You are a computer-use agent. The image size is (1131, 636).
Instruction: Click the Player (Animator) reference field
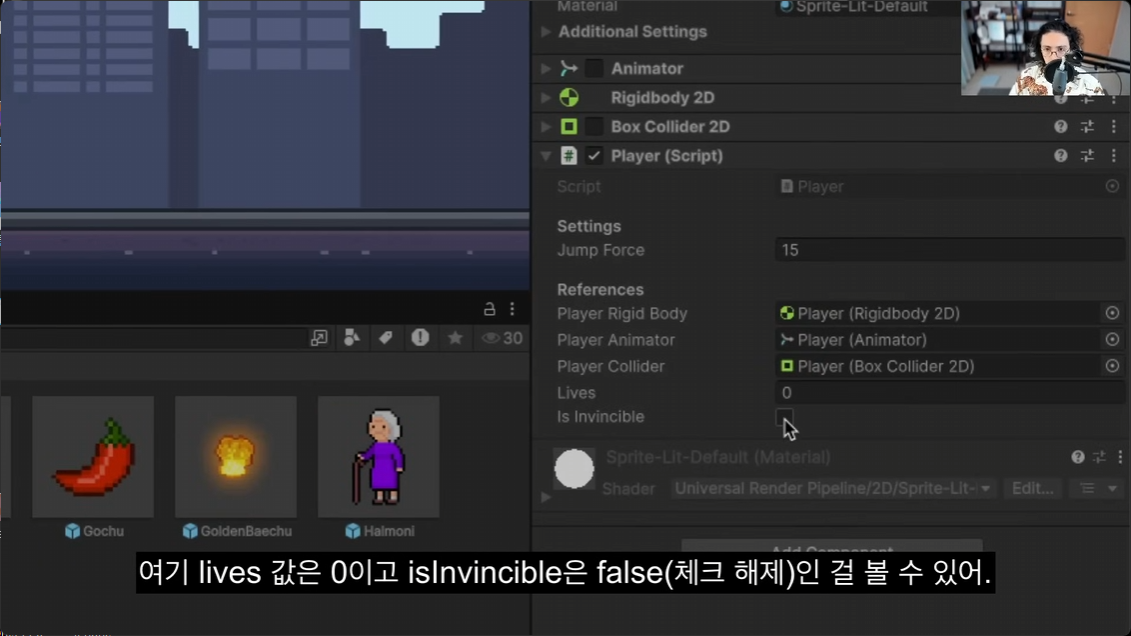click(938, 340)
